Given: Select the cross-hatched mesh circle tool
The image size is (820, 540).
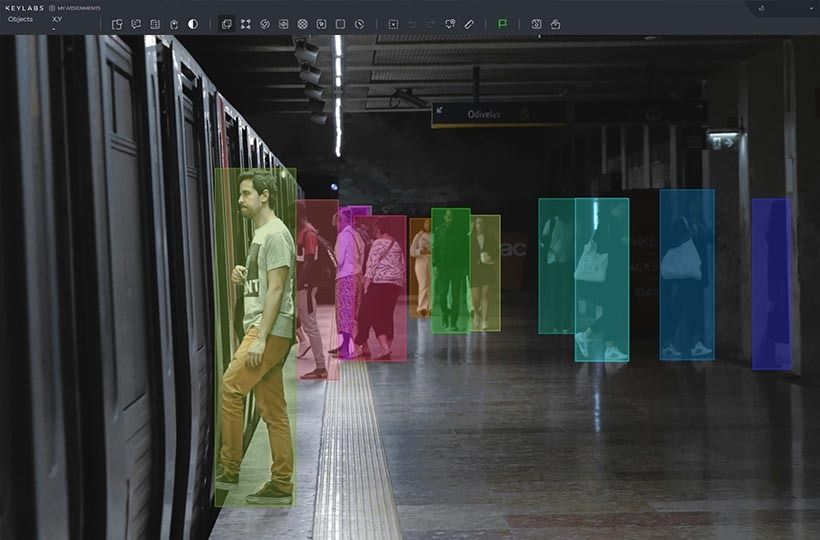Looking at the screenshot, I should (302, 24).
